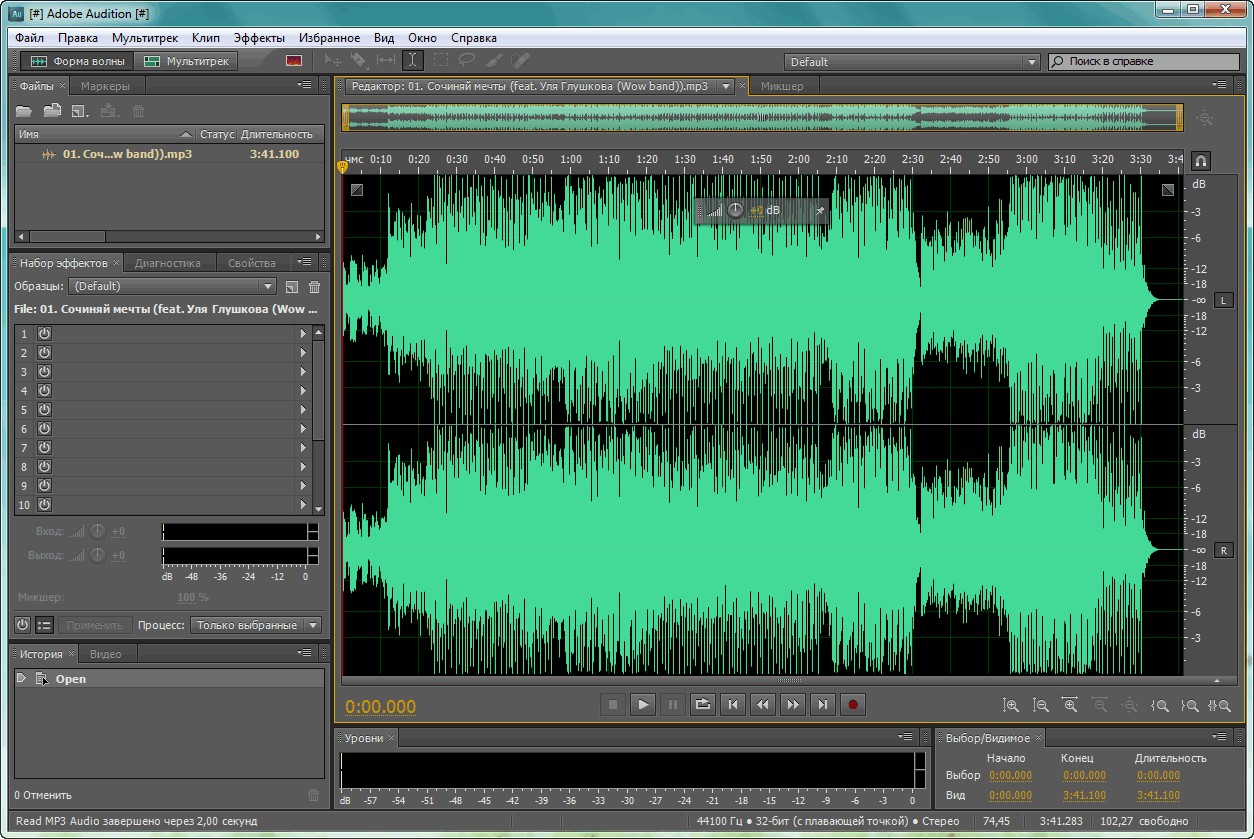This screenshot has height=839, width=1254.
Task: Toggle left channel L button
Action: (x=1224, y=300)
